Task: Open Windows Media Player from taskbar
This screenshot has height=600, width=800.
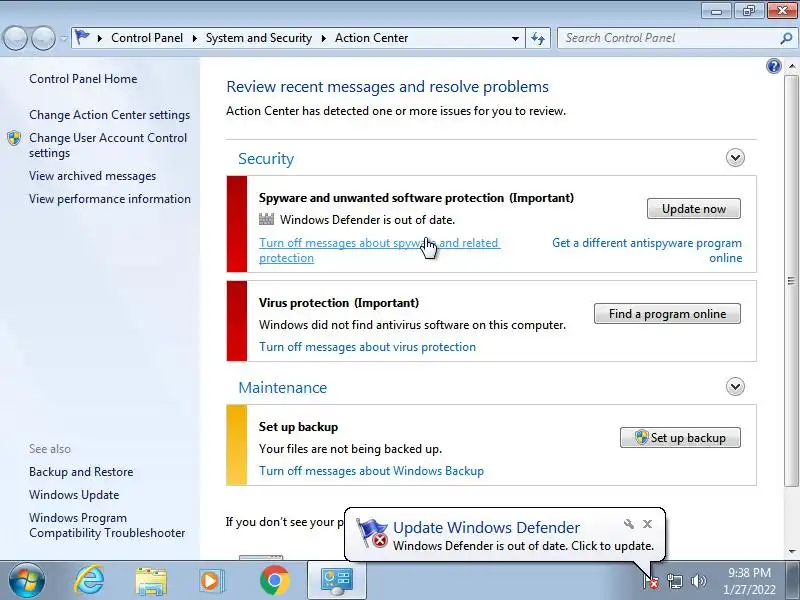Action: pyautogui.click(x=211, y=581)
